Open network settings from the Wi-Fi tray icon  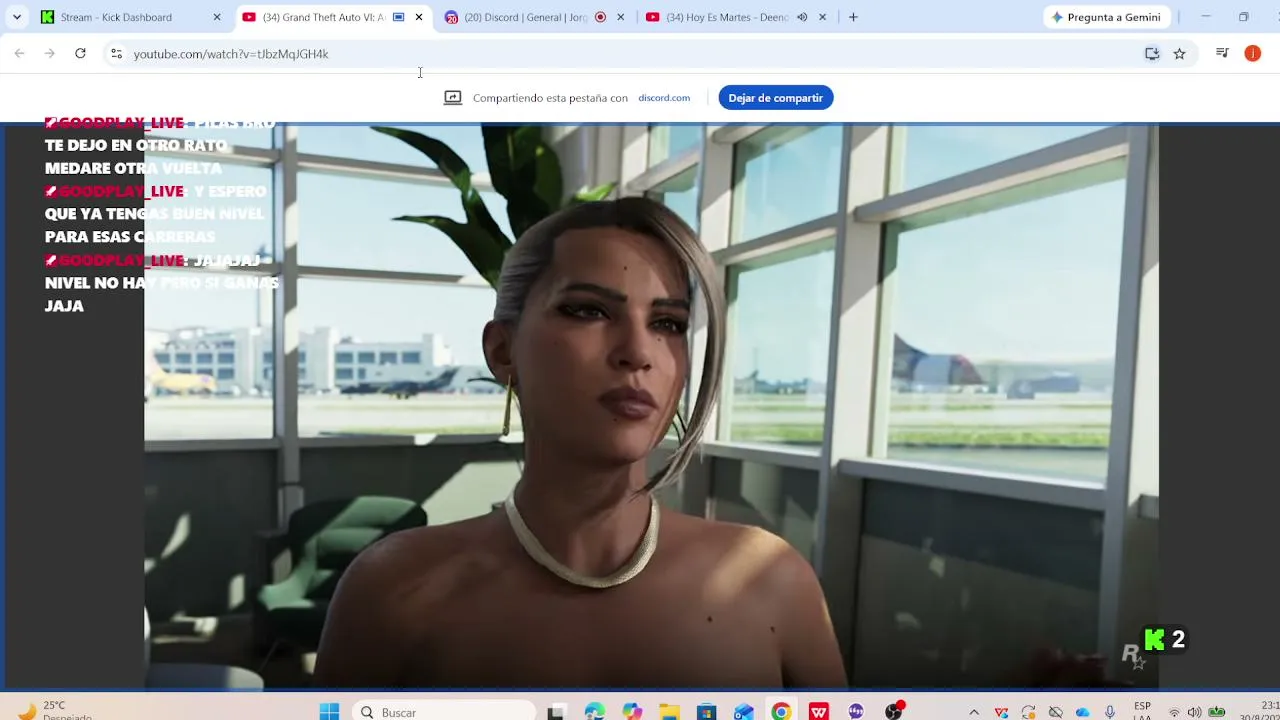click(x=1175, y=712)
